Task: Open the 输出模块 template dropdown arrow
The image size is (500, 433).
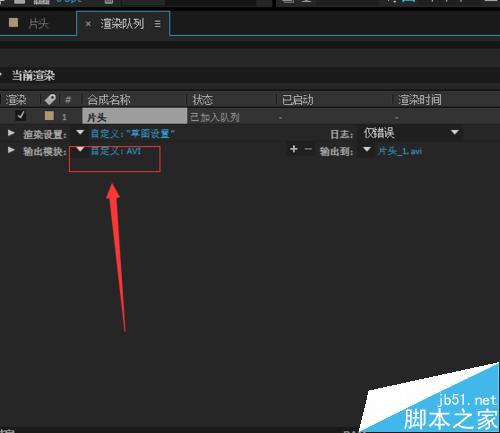Action: pyautogui.click(x=80, y=149)
